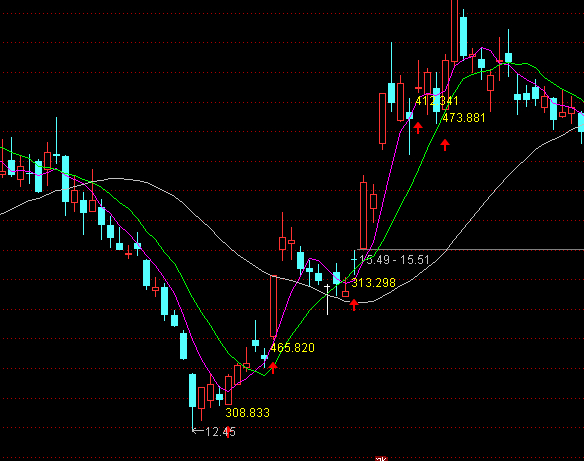Select the 473.881 yellow value label

(x=464, y=118)
